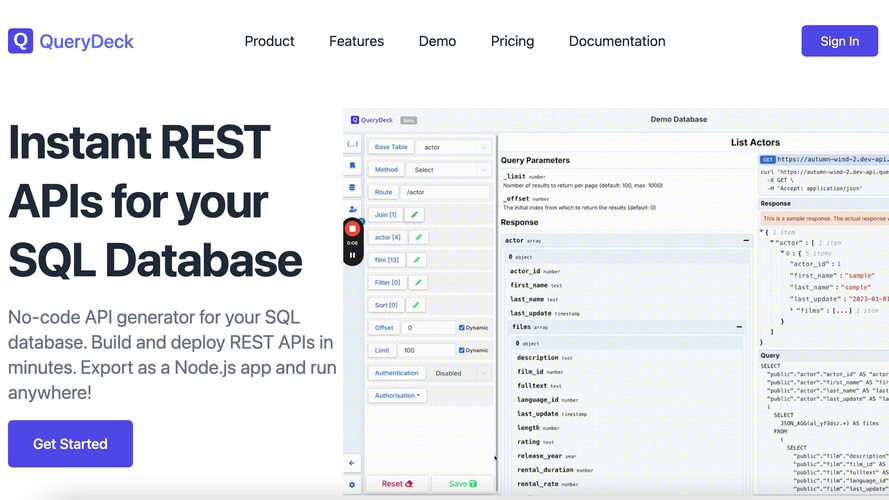Click the Join [1] button
This screenshot has height=500, width=889.
point(386,215)
